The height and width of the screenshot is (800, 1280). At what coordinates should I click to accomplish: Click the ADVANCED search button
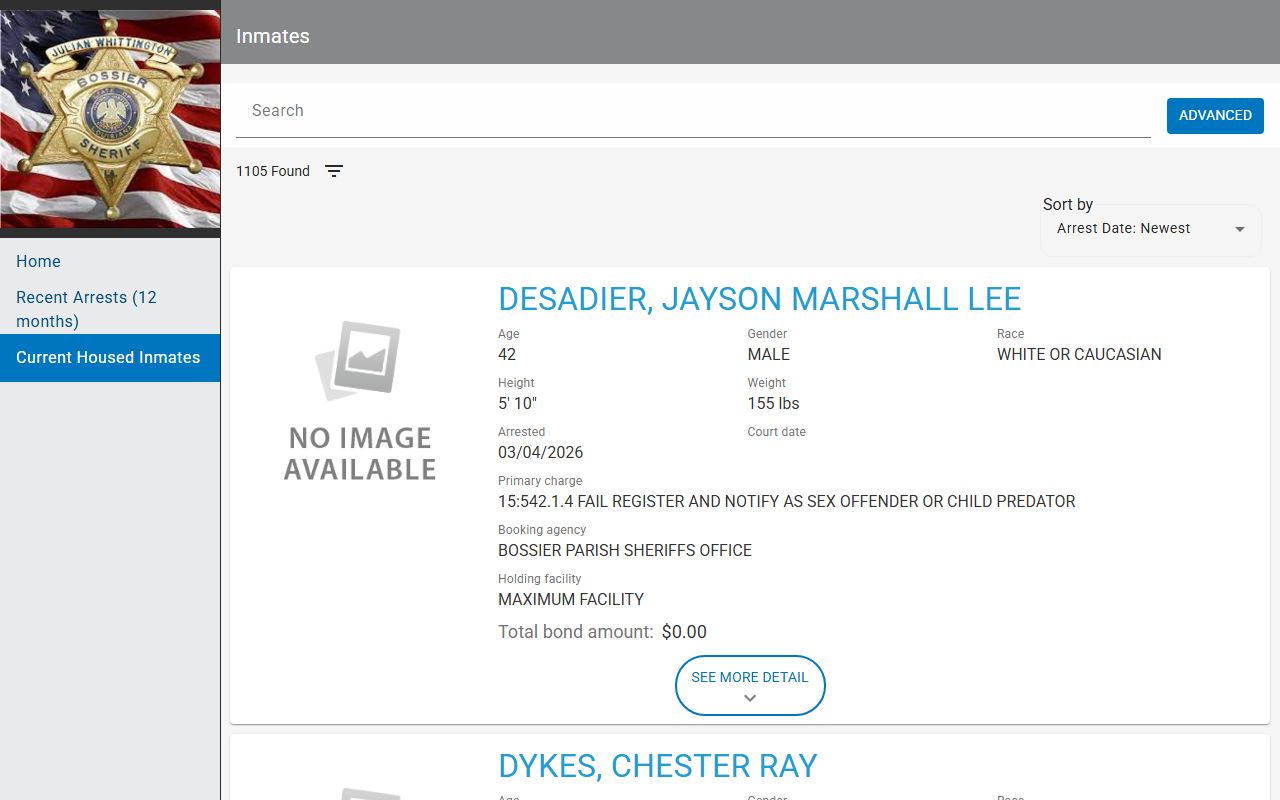click(1215, 115)
